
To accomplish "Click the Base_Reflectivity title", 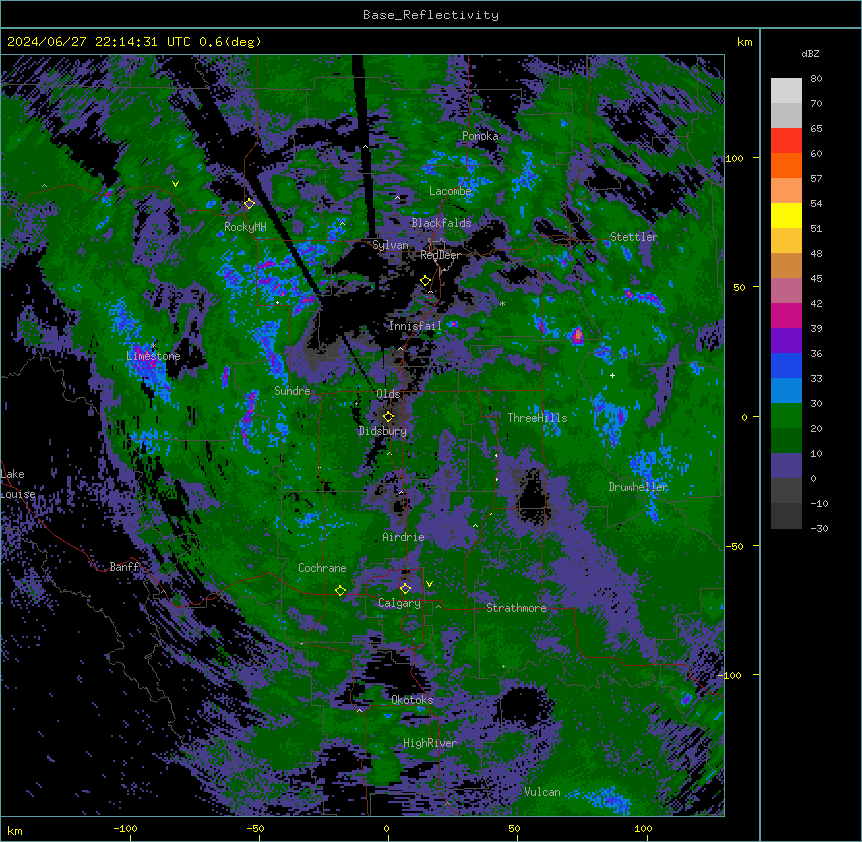I will 431,15.
